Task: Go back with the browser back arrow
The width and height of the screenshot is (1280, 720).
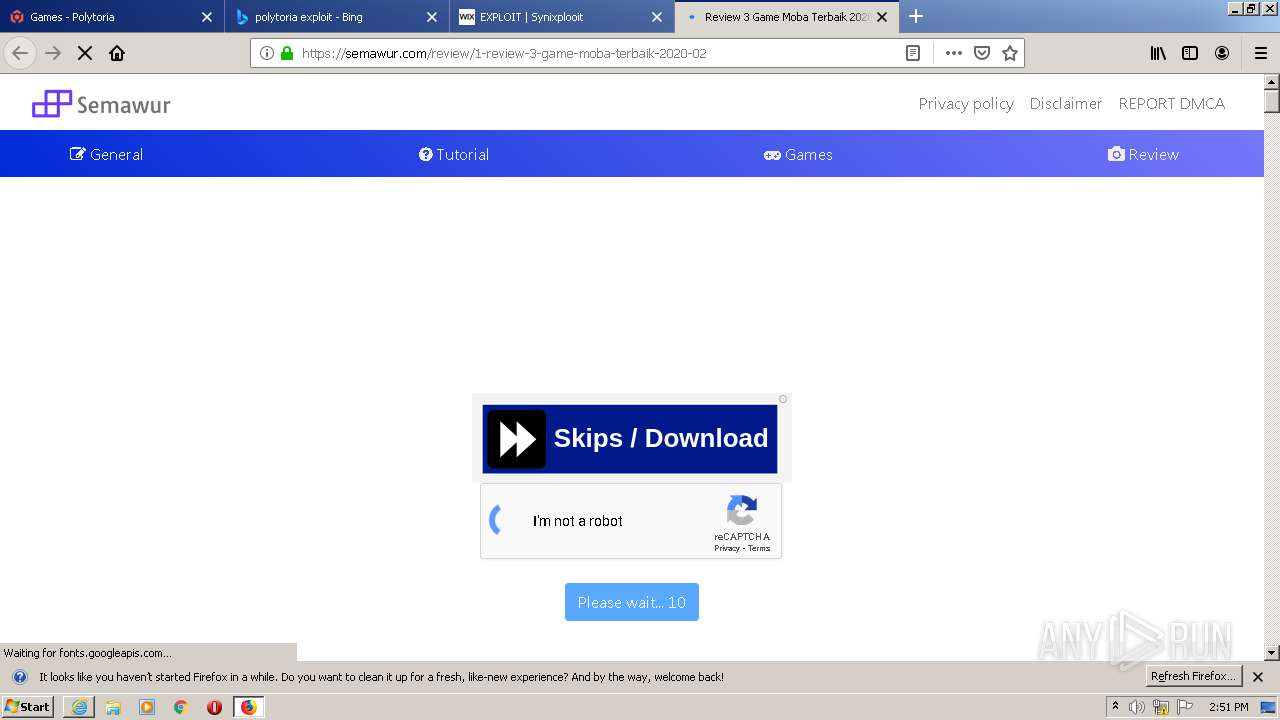Action: coord(20,53)
